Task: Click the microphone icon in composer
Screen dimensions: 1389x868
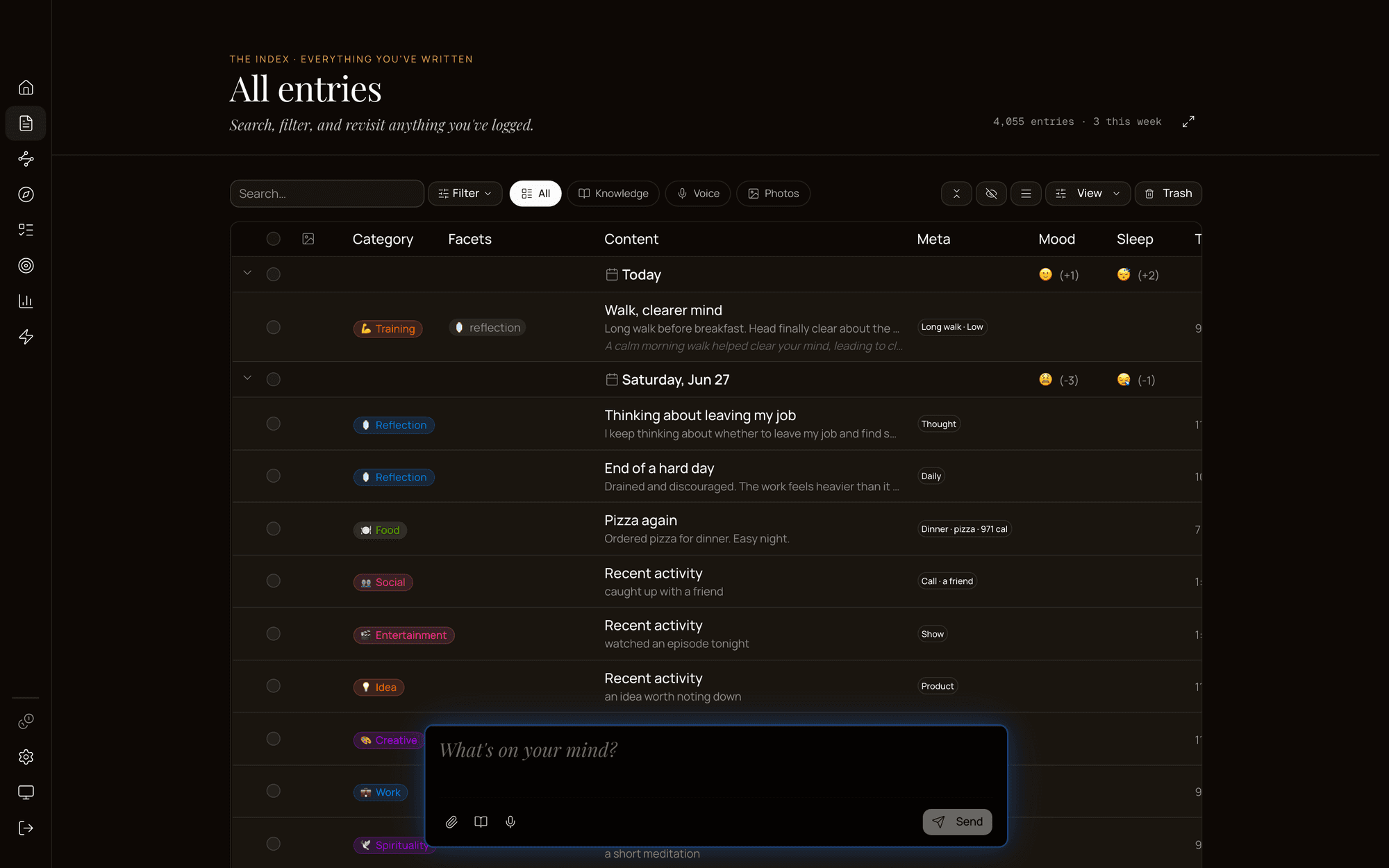Action: tap(510, 822)
